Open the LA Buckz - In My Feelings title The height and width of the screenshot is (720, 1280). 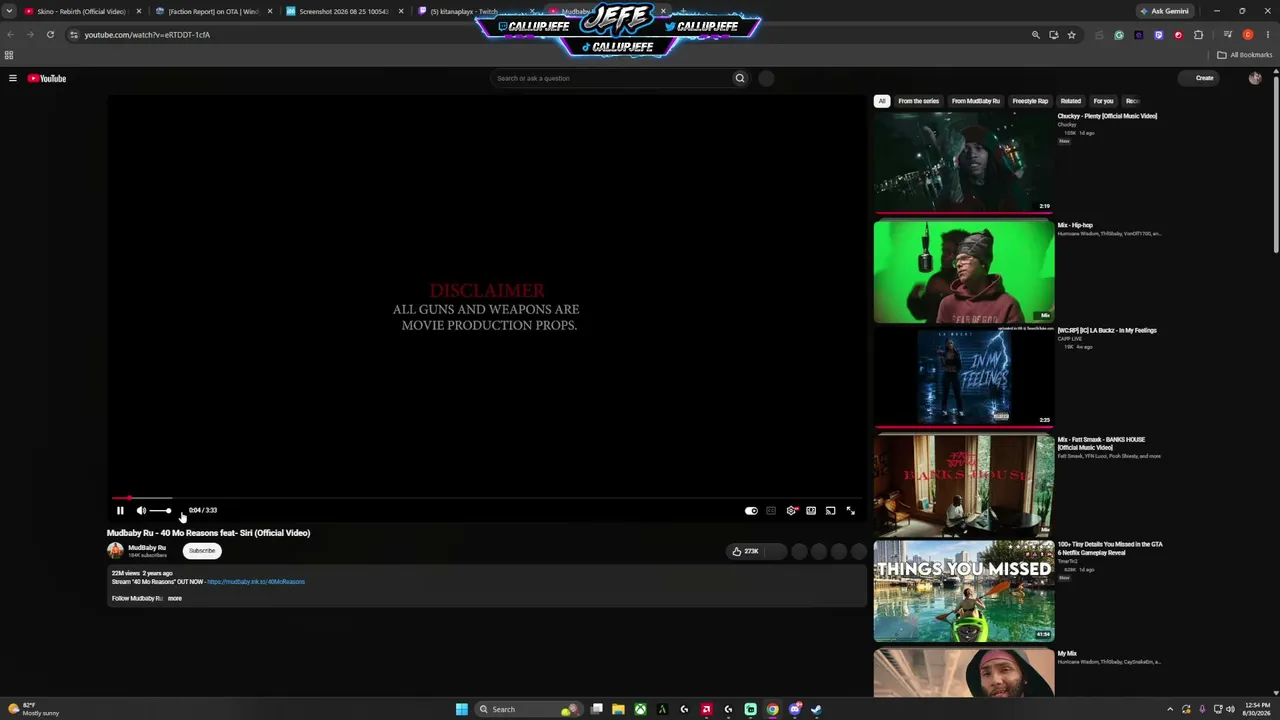(x=1107, y=330)
